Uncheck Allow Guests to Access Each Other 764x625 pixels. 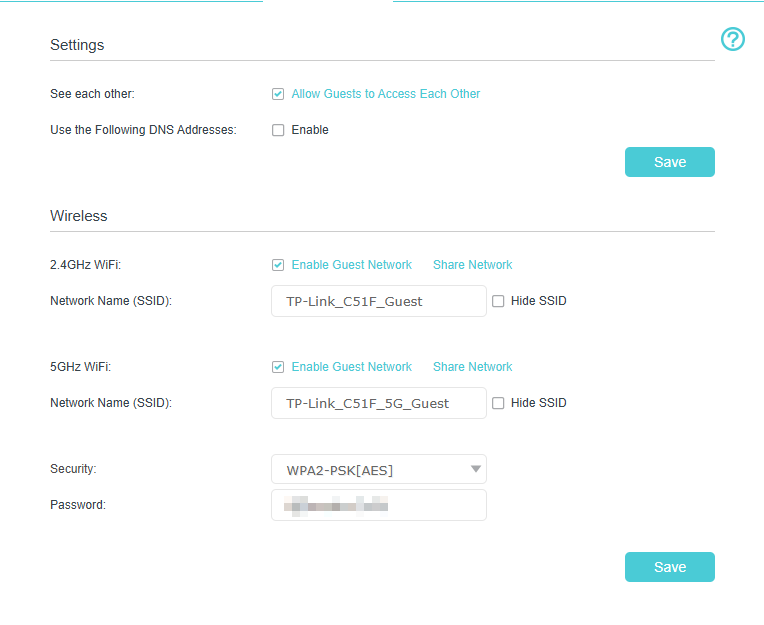tap(278, 94)
